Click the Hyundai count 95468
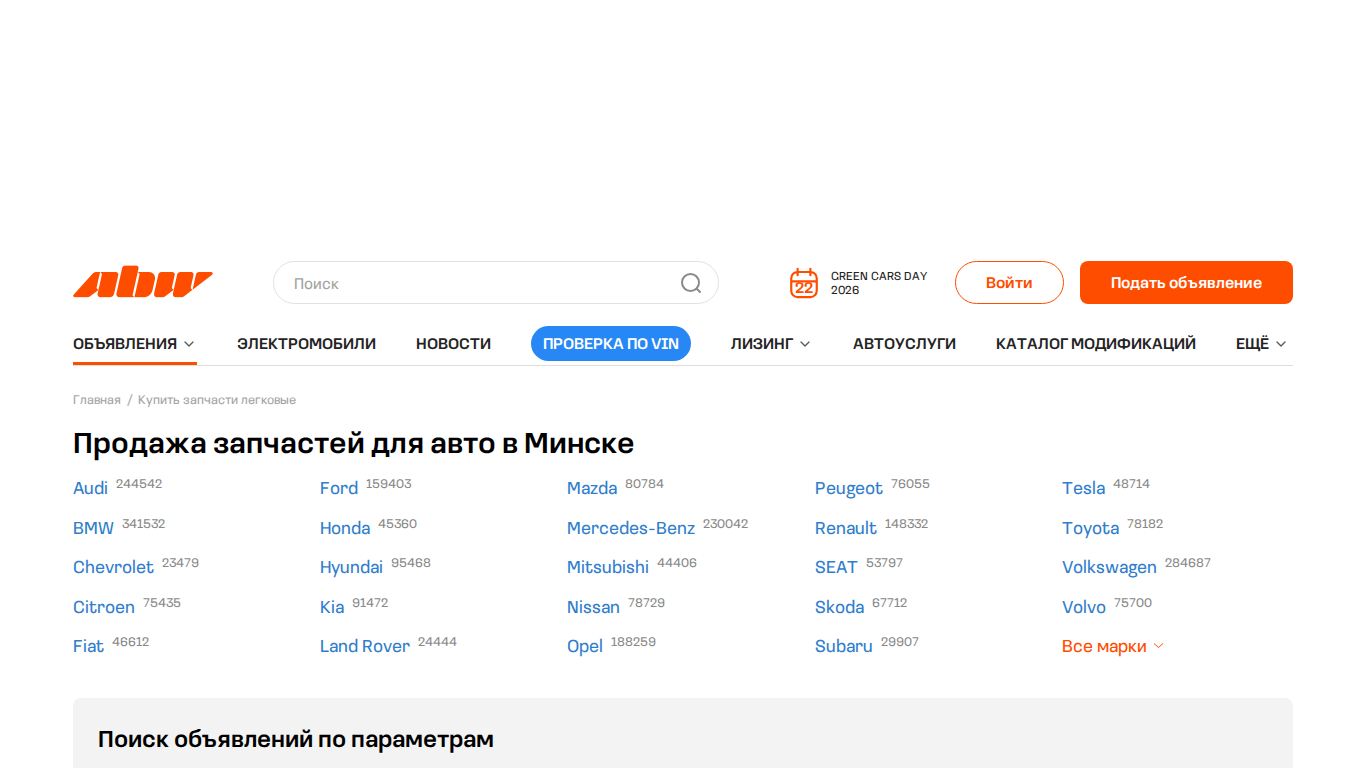Viewport: 1366px width, 768px height. 411,563
